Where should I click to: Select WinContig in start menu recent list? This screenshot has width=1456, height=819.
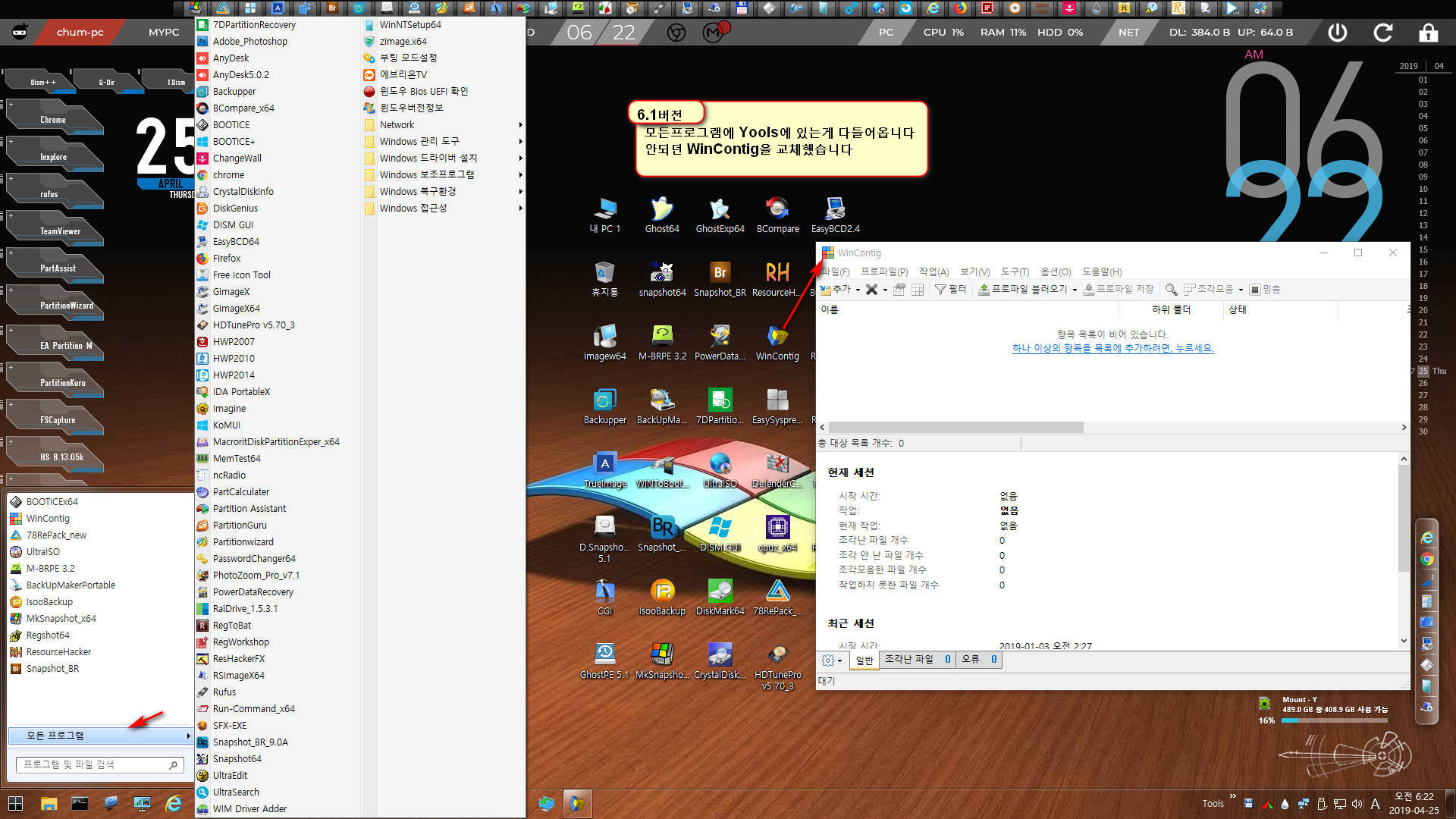point(48,519)
